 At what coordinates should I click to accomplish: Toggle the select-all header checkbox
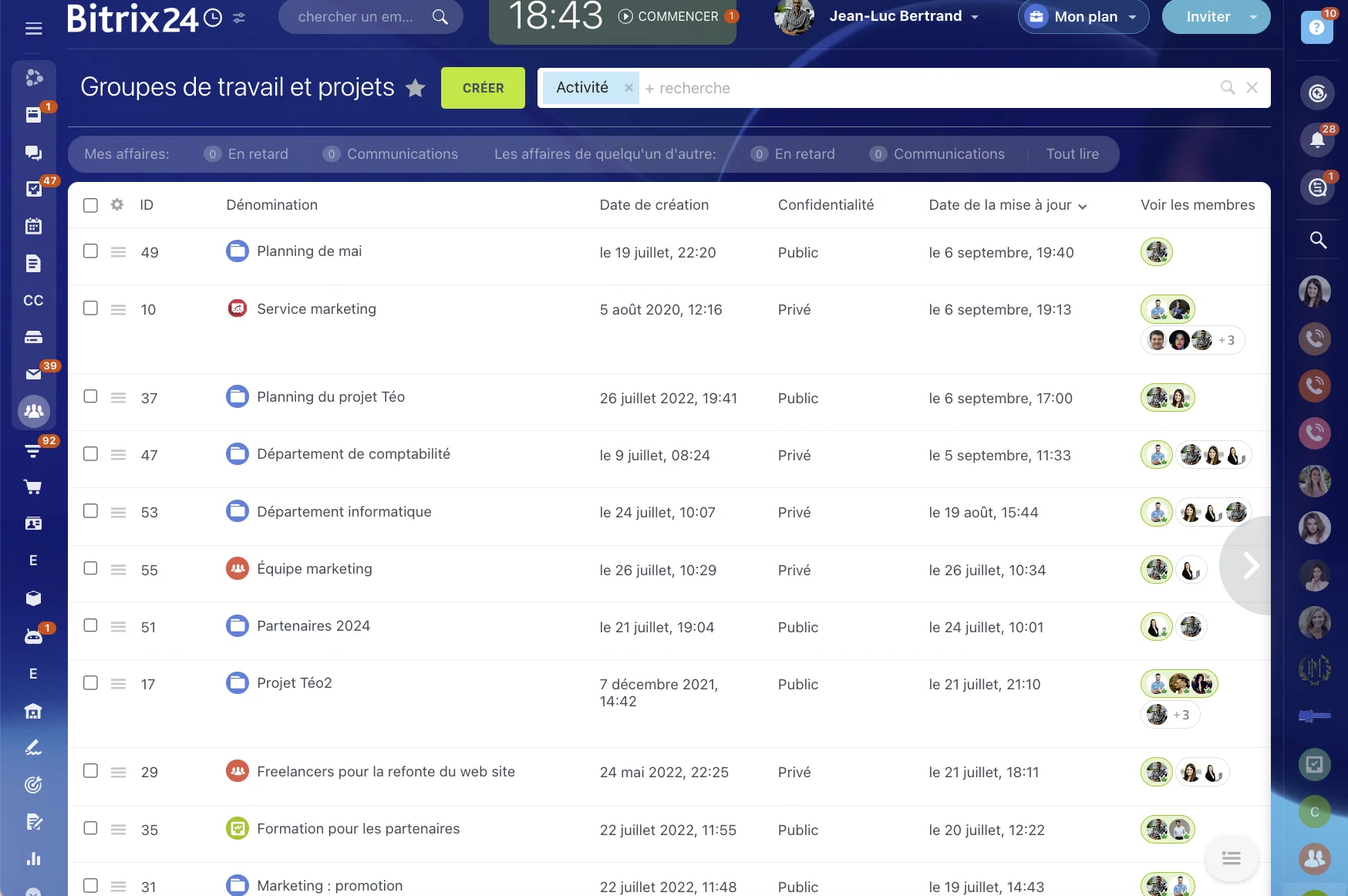[90, 205]
